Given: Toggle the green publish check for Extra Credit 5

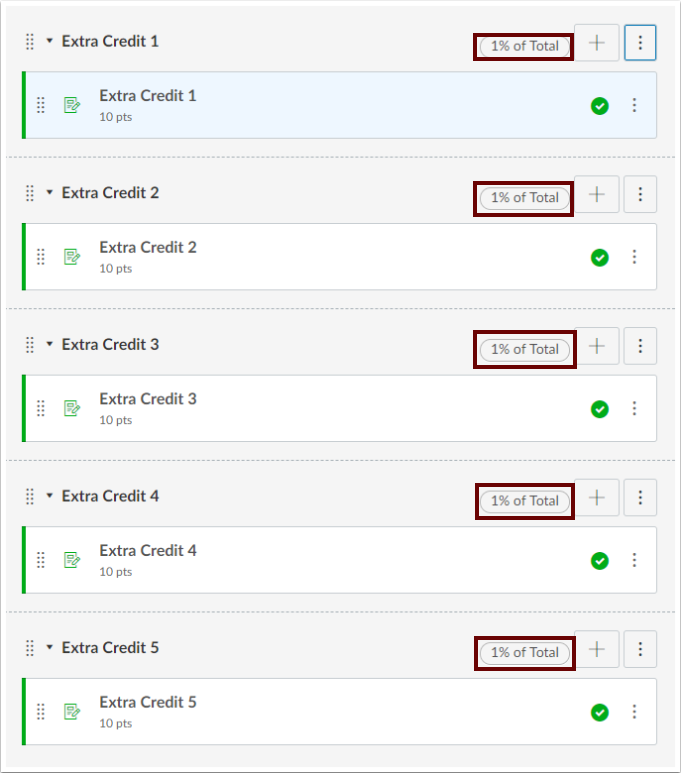Looking at the screenshot, I should pyautogui.click(x=599, y=712).
